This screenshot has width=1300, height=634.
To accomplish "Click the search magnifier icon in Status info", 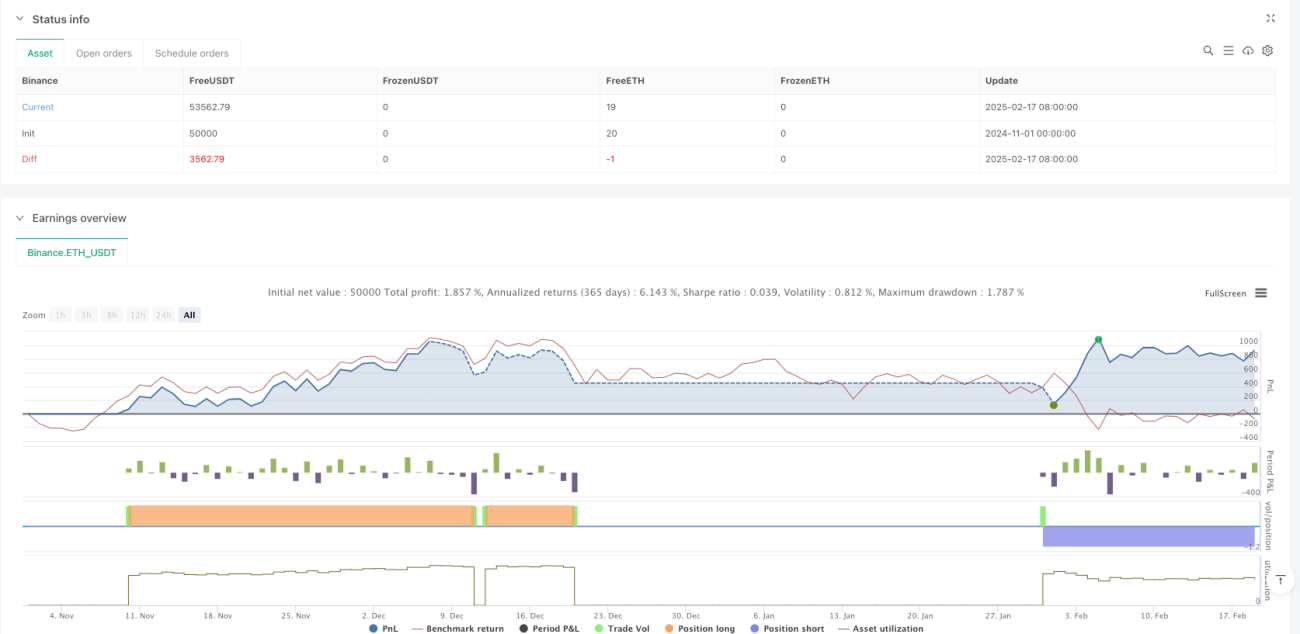I will point(1208,51).
